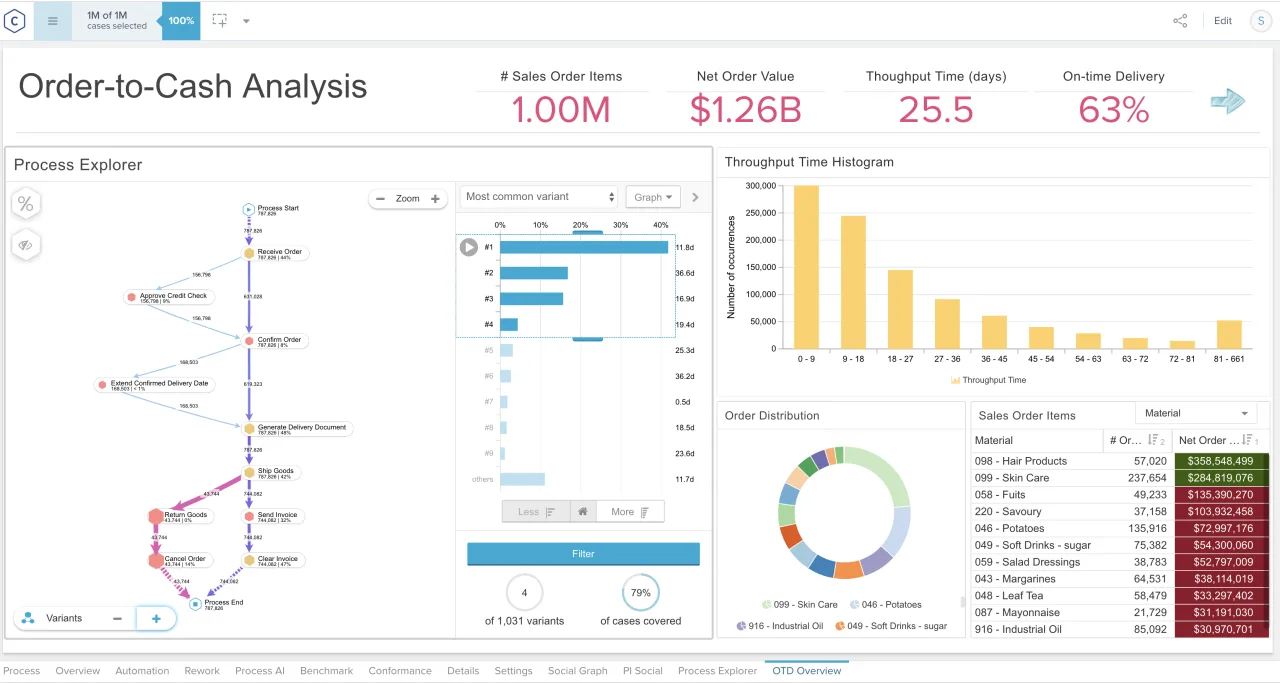
Task: Click the Celonis logo icon
Action: click(14, 20)
